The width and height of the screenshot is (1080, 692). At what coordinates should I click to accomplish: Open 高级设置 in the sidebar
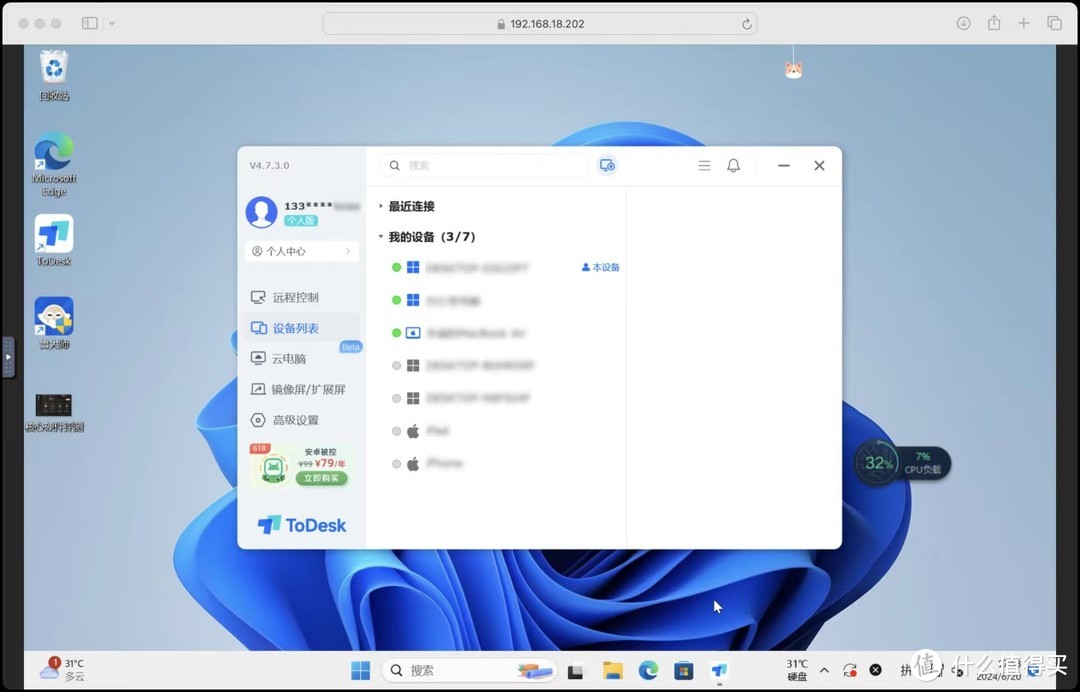click(295, 420)
